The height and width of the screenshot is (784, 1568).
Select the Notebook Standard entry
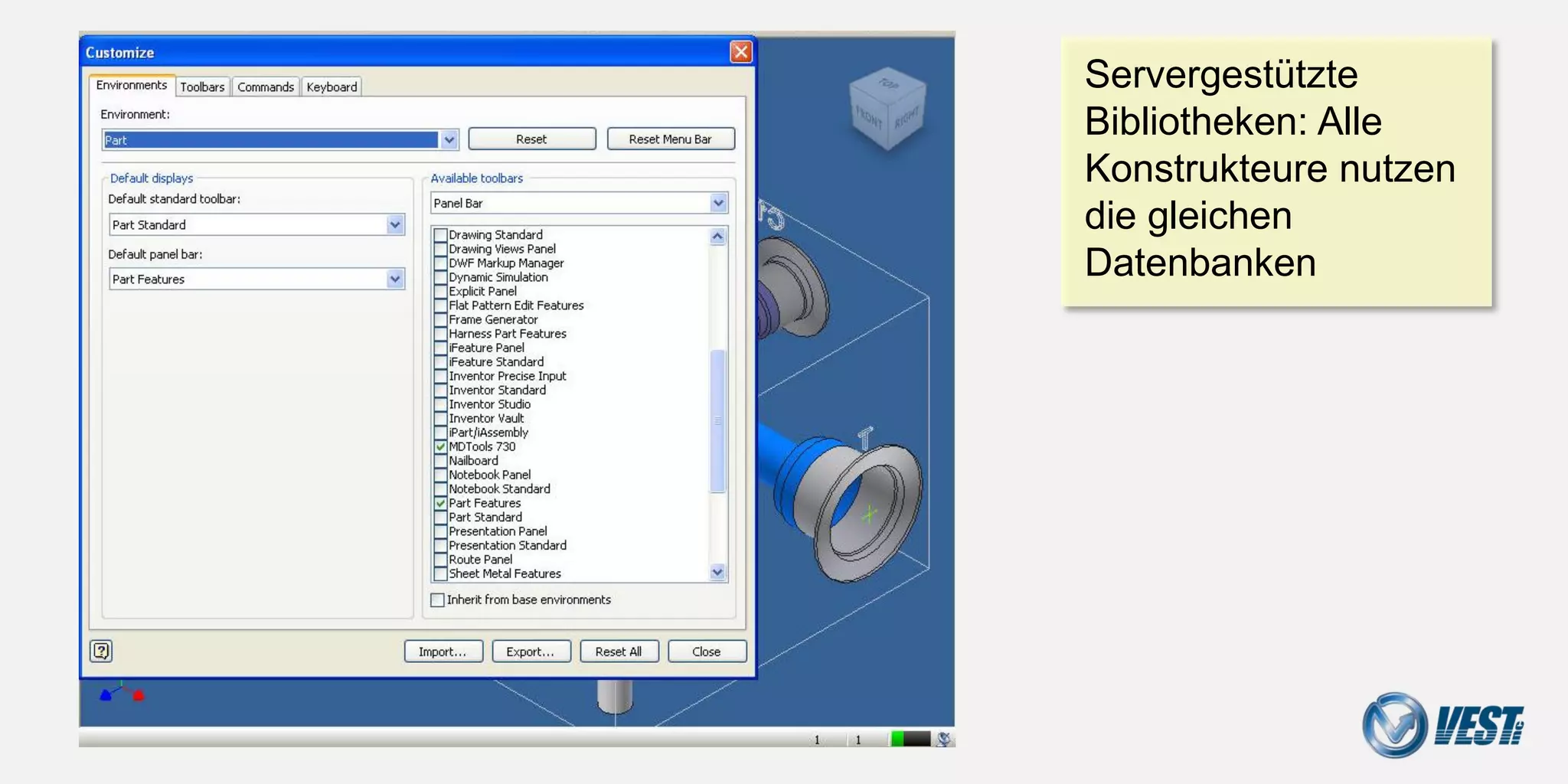(500, 489)
